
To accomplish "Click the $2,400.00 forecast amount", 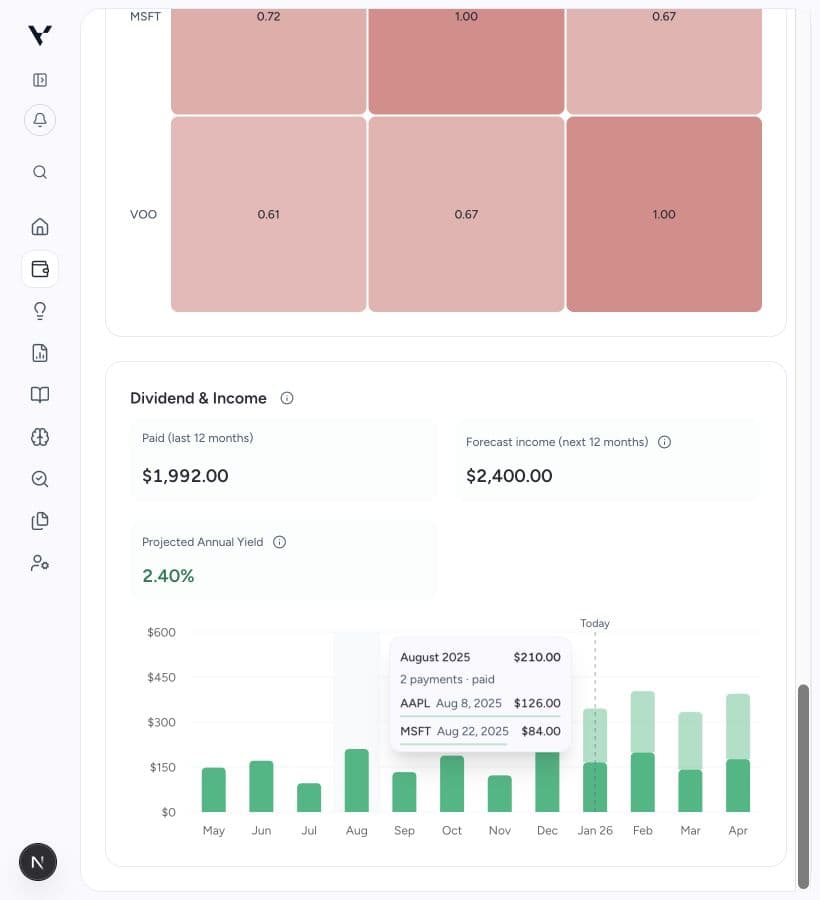I will click(x=509, y=476).
